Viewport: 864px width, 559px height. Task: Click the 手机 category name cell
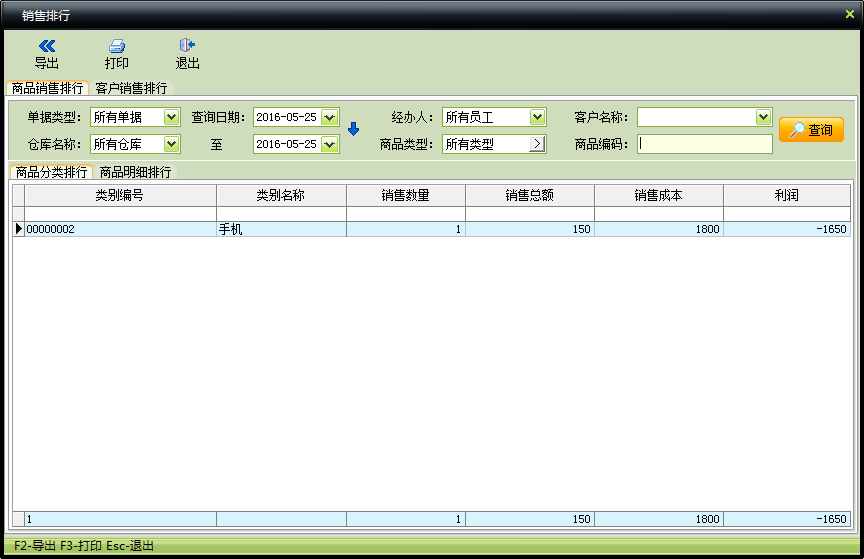pos(282,229)
